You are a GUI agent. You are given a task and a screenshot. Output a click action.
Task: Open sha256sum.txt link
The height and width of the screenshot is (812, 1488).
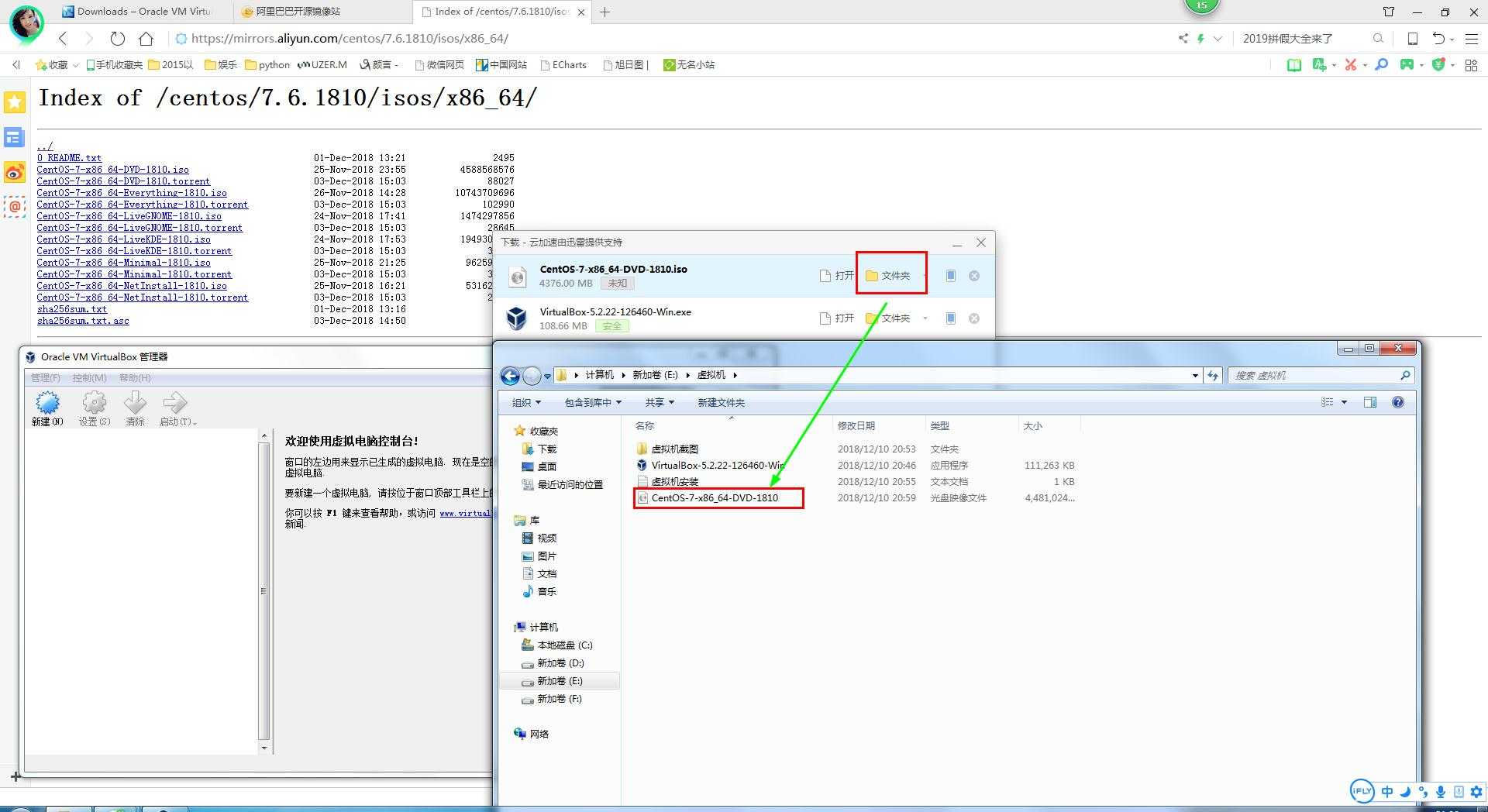71,309
